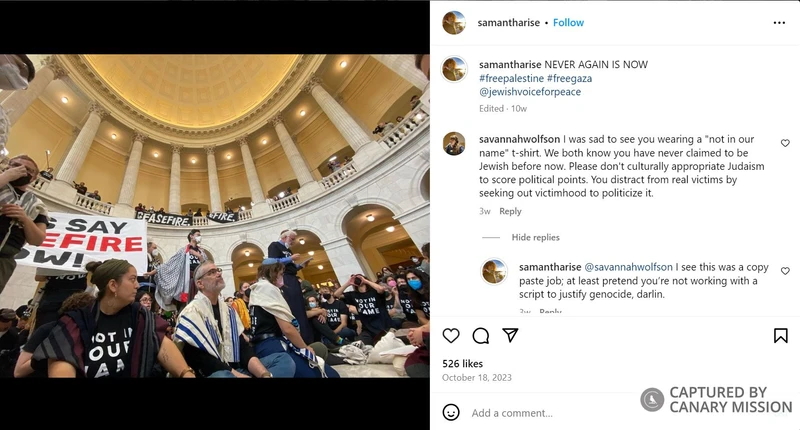Open @savannahwolfson mention in reply
Screen dimensions: 800x430
(628, 267)
